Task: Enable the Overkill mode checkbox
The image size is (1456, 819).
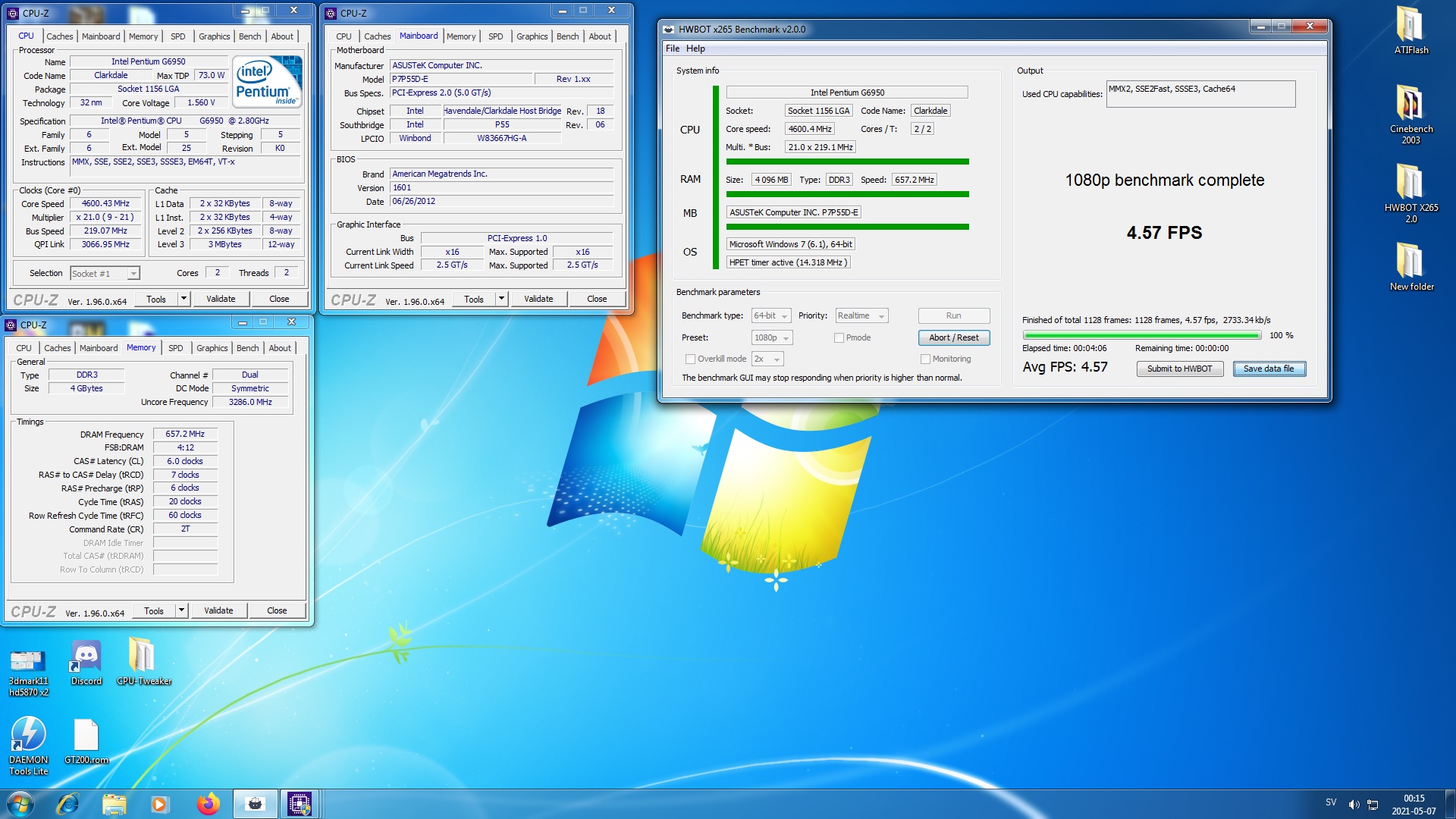Action: click(x=690, y=359)
